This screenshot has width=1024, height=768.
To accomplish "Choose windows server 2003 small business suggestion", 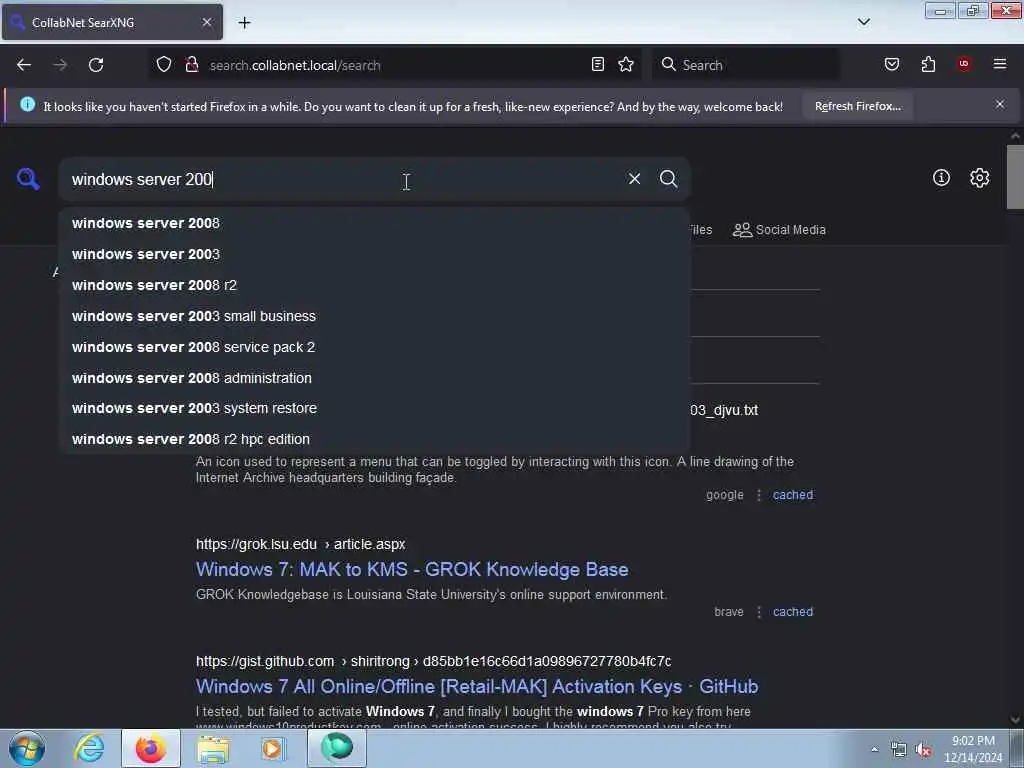I will click(374, 316).
